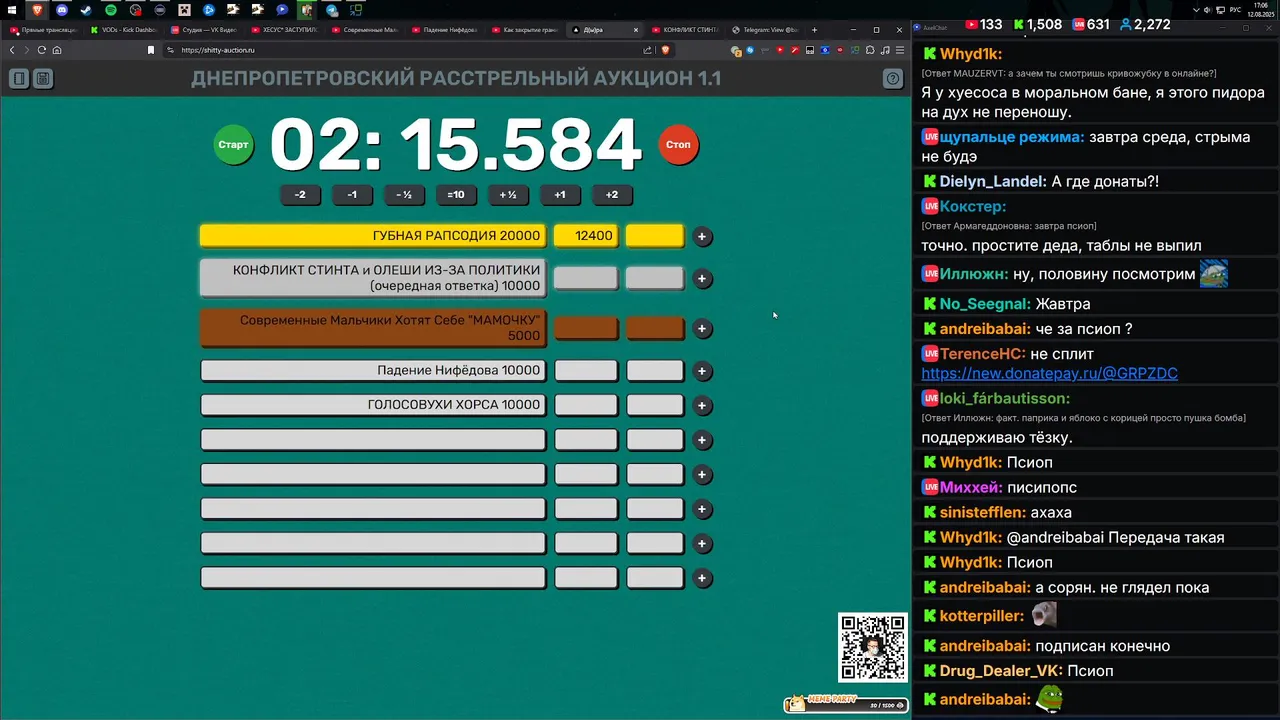Click the browser back arrow

coord(12,50)
